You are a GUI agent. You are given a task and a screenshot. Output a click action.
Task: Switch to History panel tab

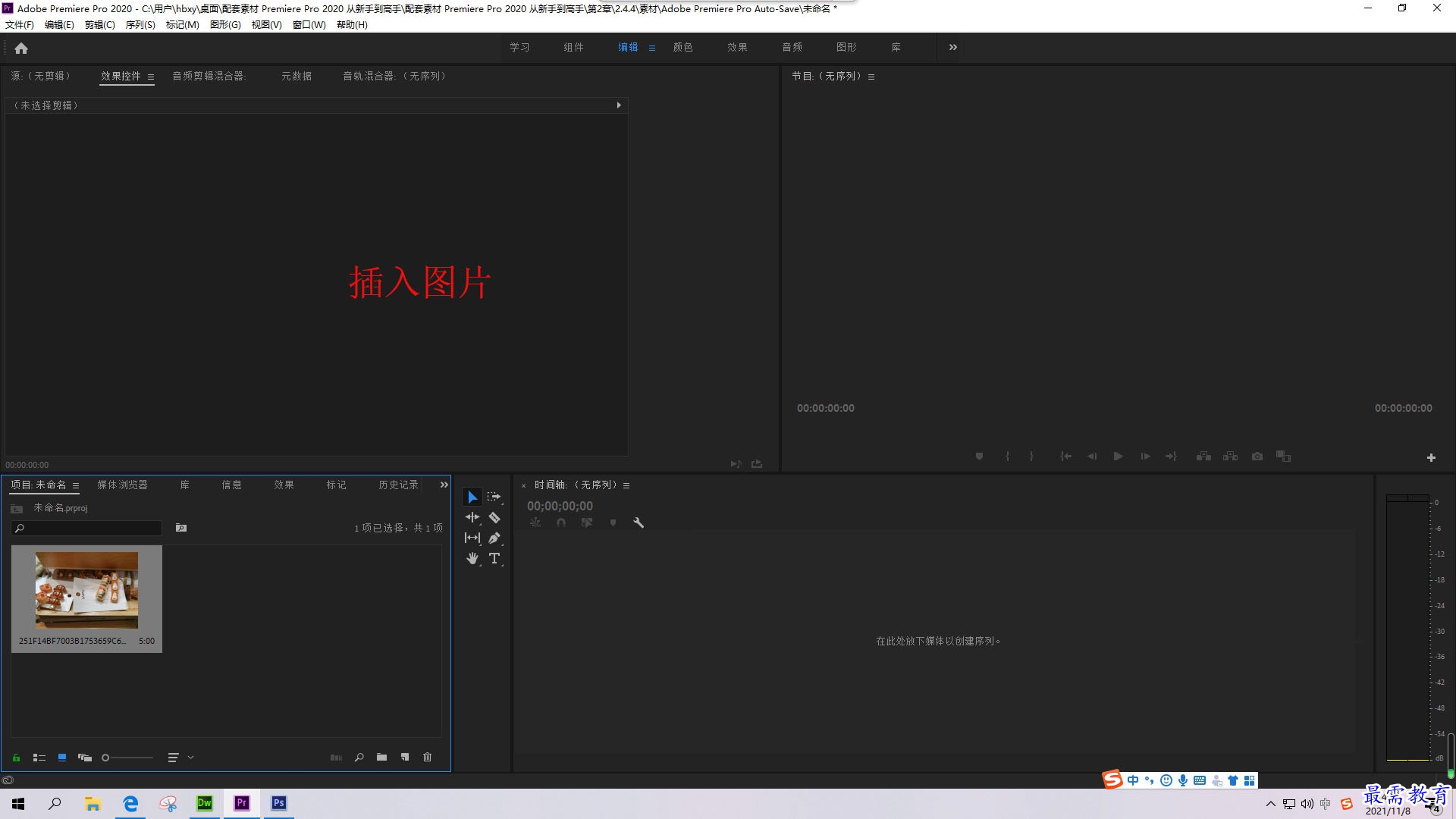pyautogui.click(x=398, y=485)
